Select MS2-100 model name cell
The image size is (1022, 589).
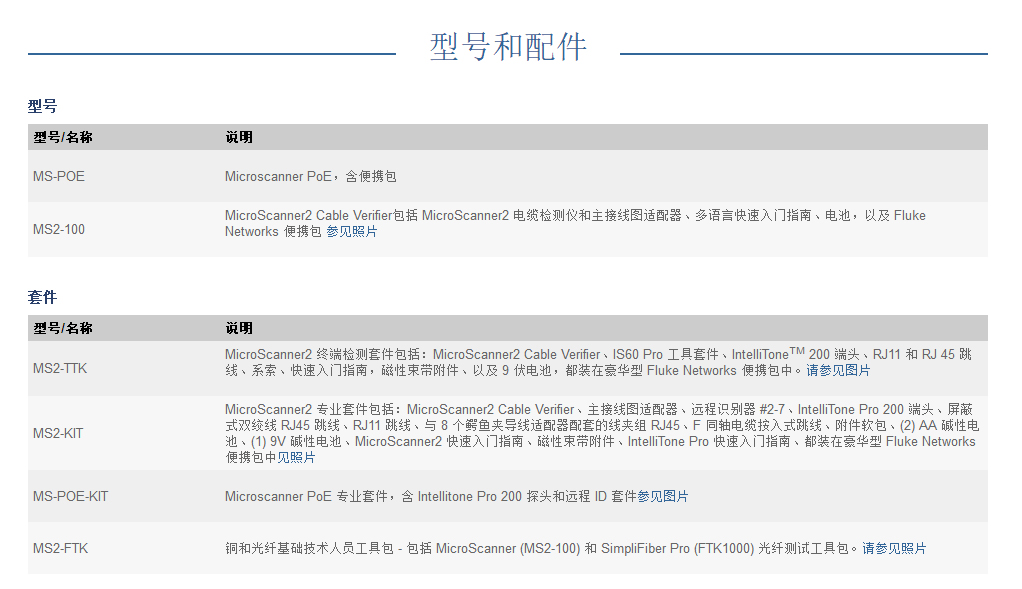[x=59, y=229]
